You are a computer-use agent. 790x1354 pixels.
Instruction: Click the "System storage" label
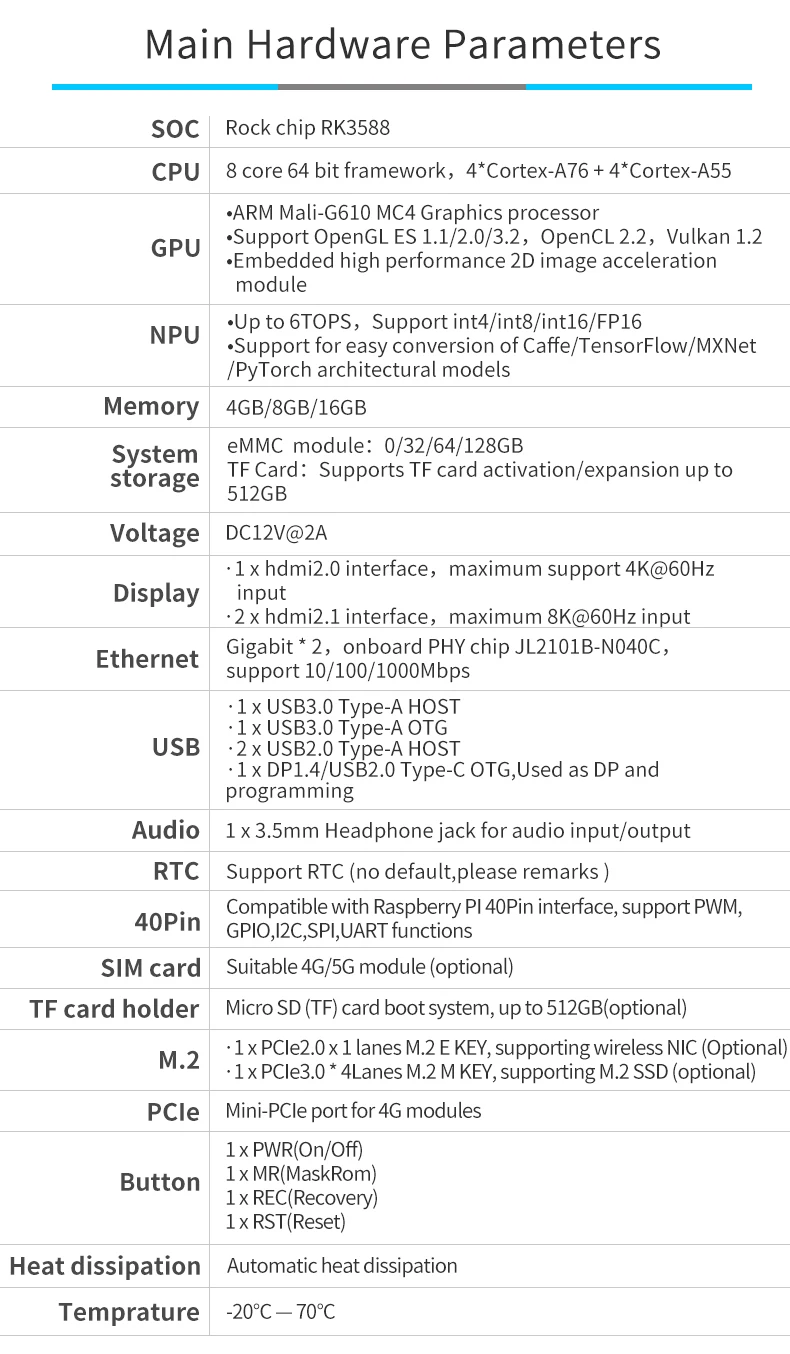[x=154, y=466]
